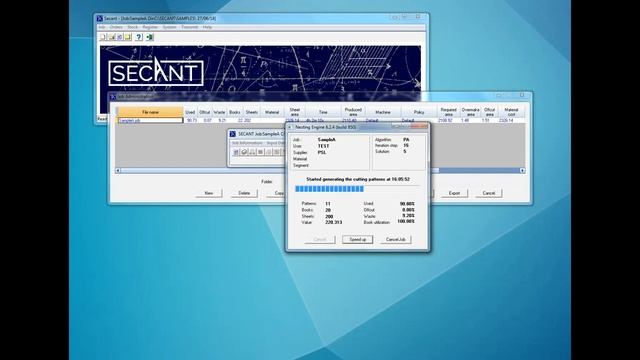Click Nesting Engine dialog title icon
The height and width of the screenshot is (360, 640).
(x=290, y=127)
